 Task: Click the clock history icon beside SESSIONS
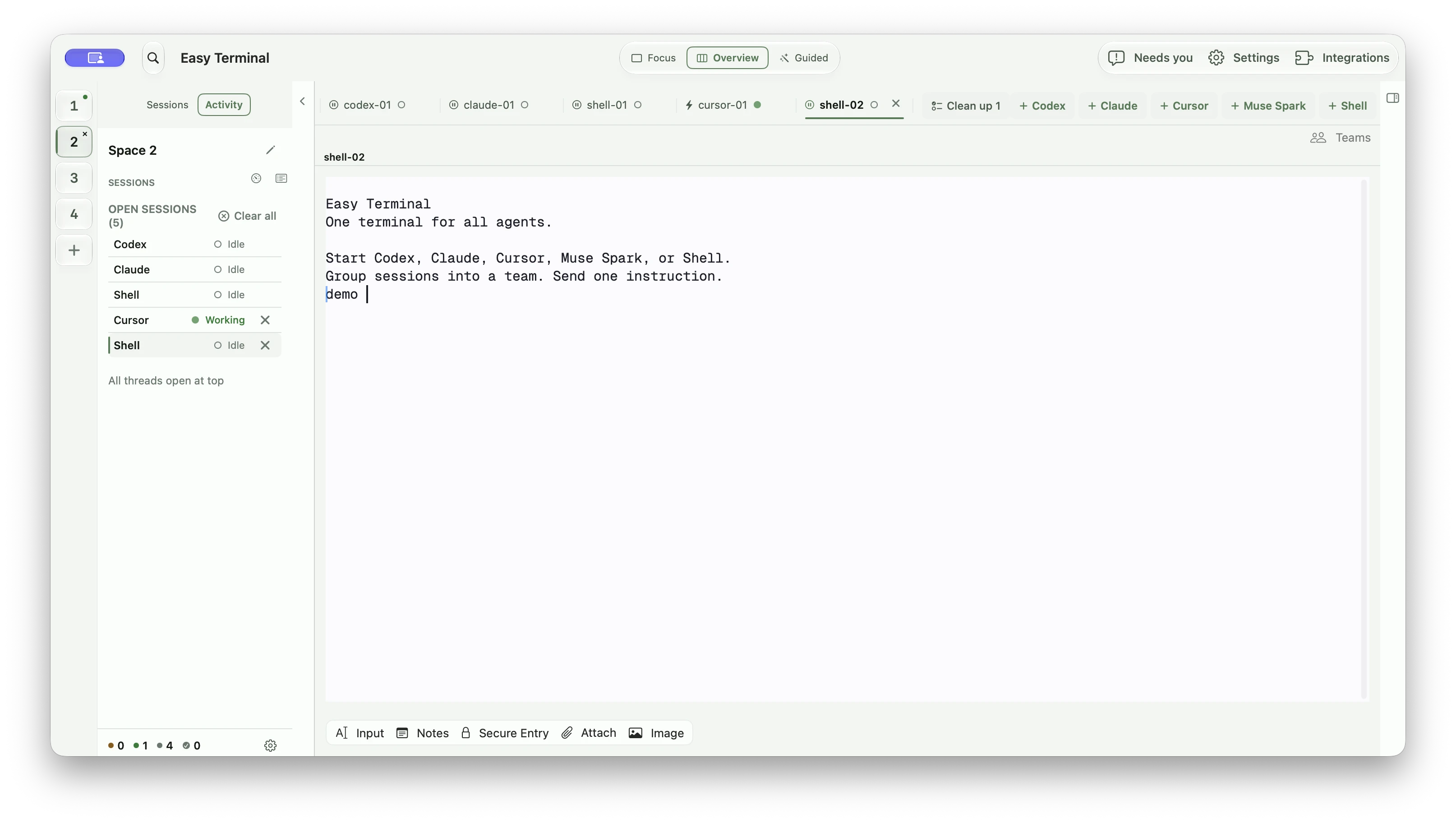click(x=256, y=178)
